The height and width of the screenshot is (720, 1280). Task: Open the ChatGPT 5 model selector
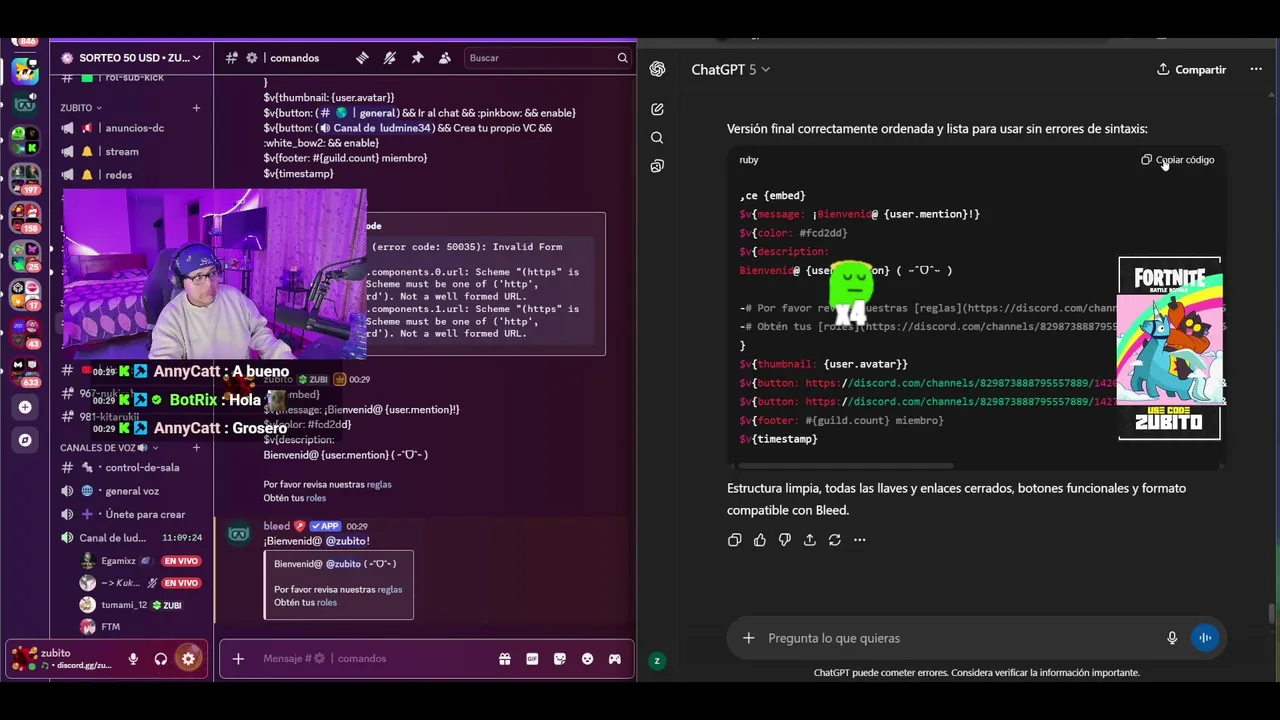pos(731,69)
